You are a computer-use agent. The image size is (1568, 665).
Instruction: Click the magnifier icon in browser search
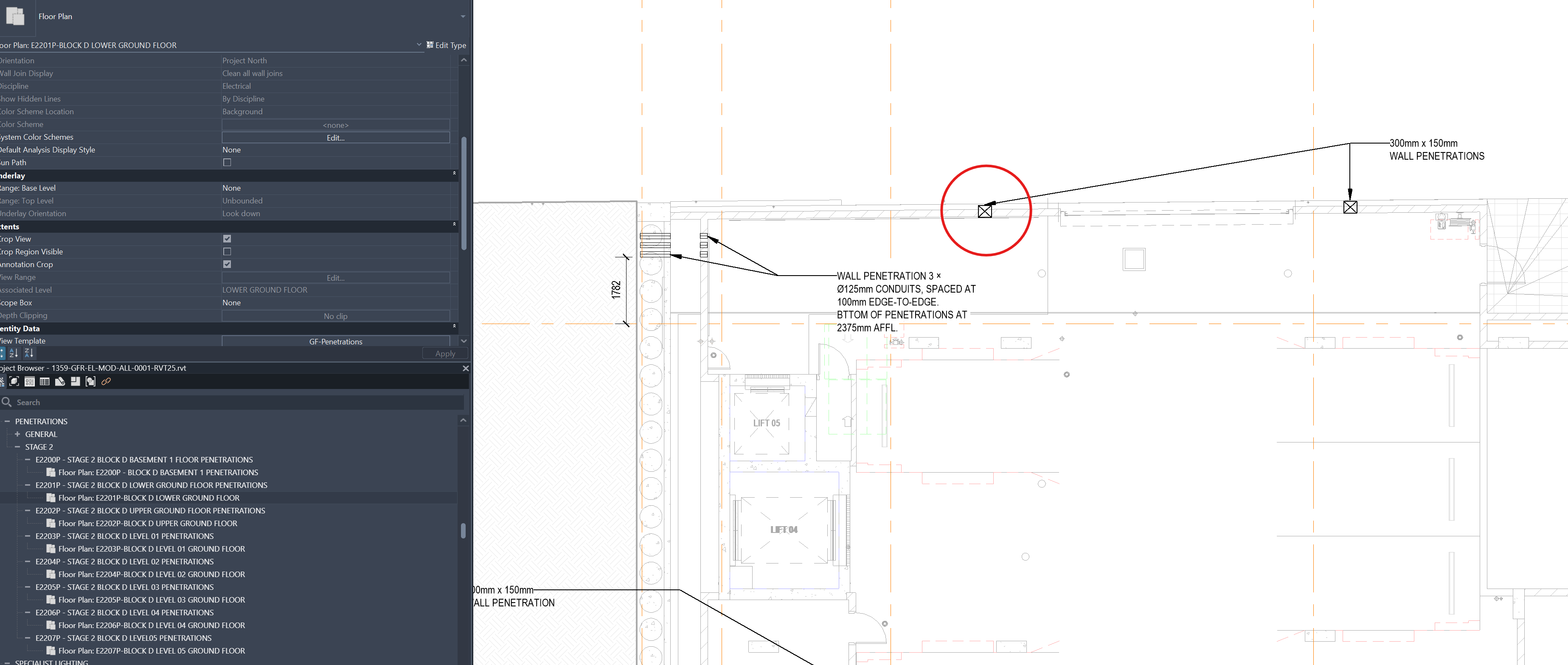[7, 402]
